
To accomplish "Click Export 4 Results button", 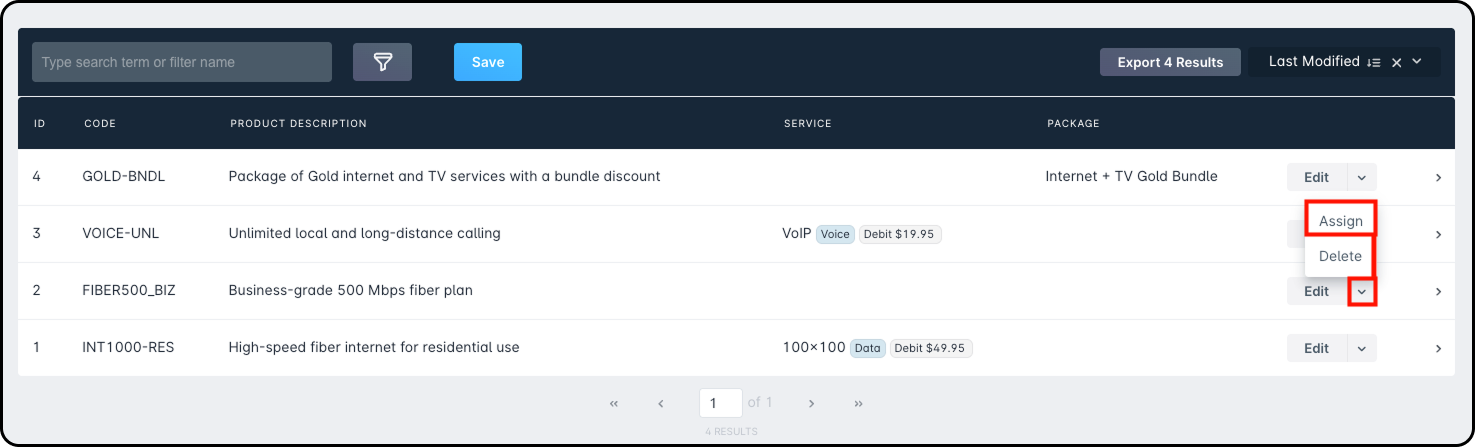I will coord(1170,62).
